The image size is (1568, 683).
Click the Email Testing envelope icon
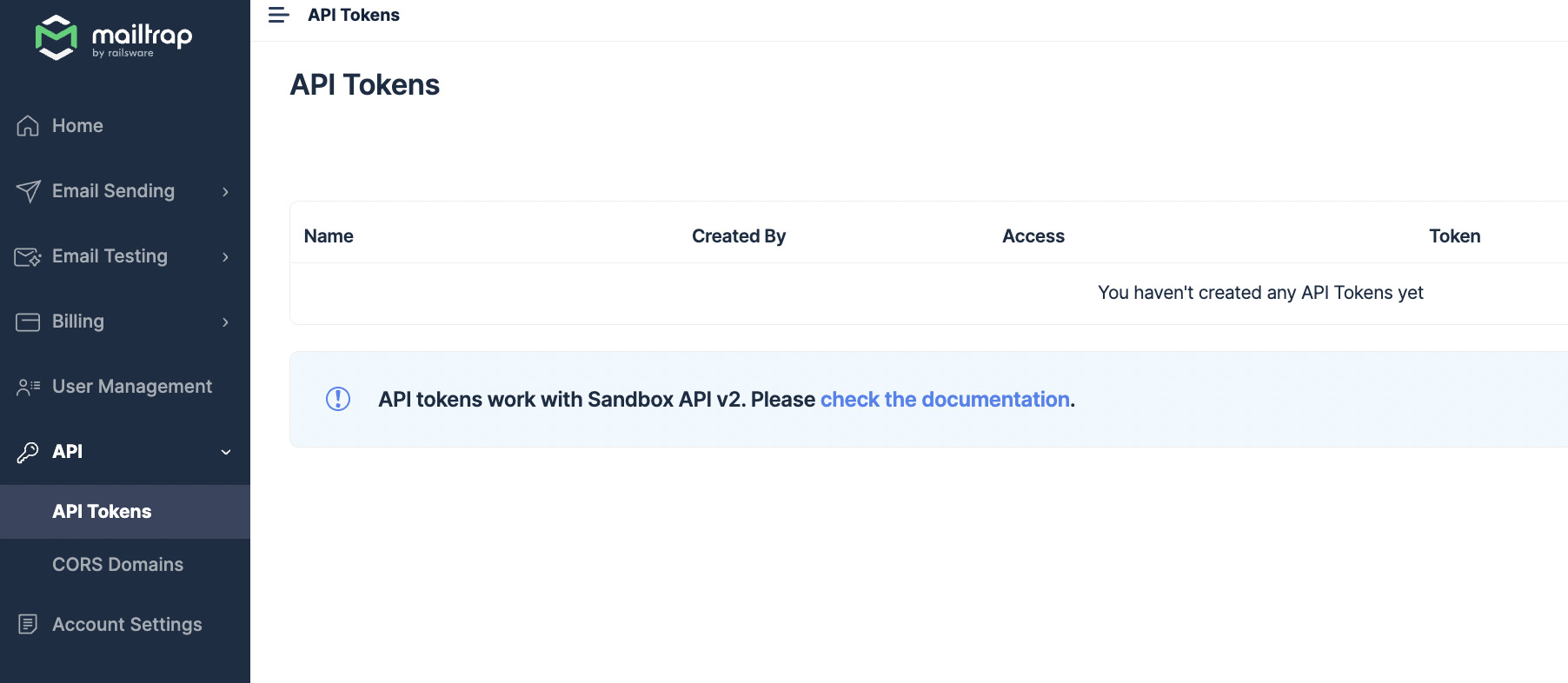28,256
